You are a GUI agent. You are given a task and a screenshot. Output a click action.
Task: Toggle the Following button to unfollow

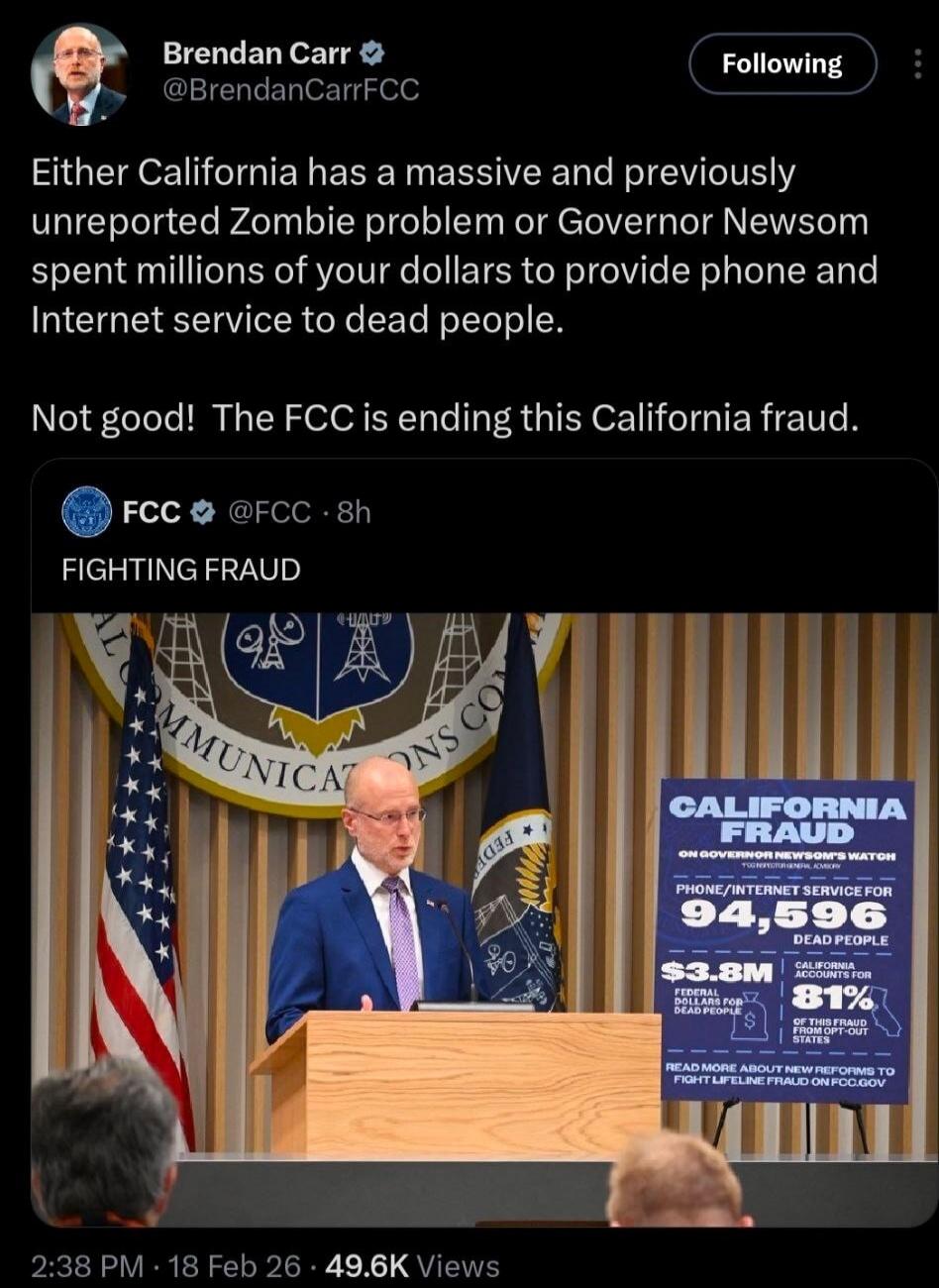[x=782, y=63]
